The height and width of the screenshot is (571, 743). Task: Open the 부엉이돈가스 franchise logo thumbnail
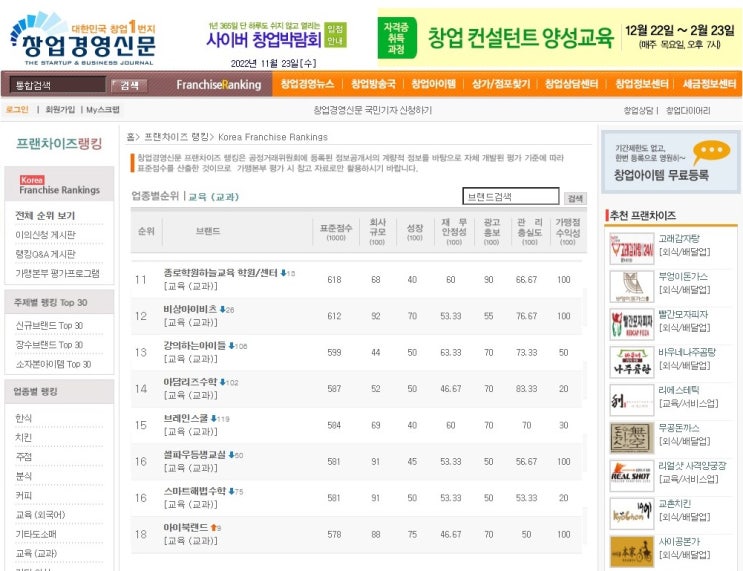tap(632, 286)
